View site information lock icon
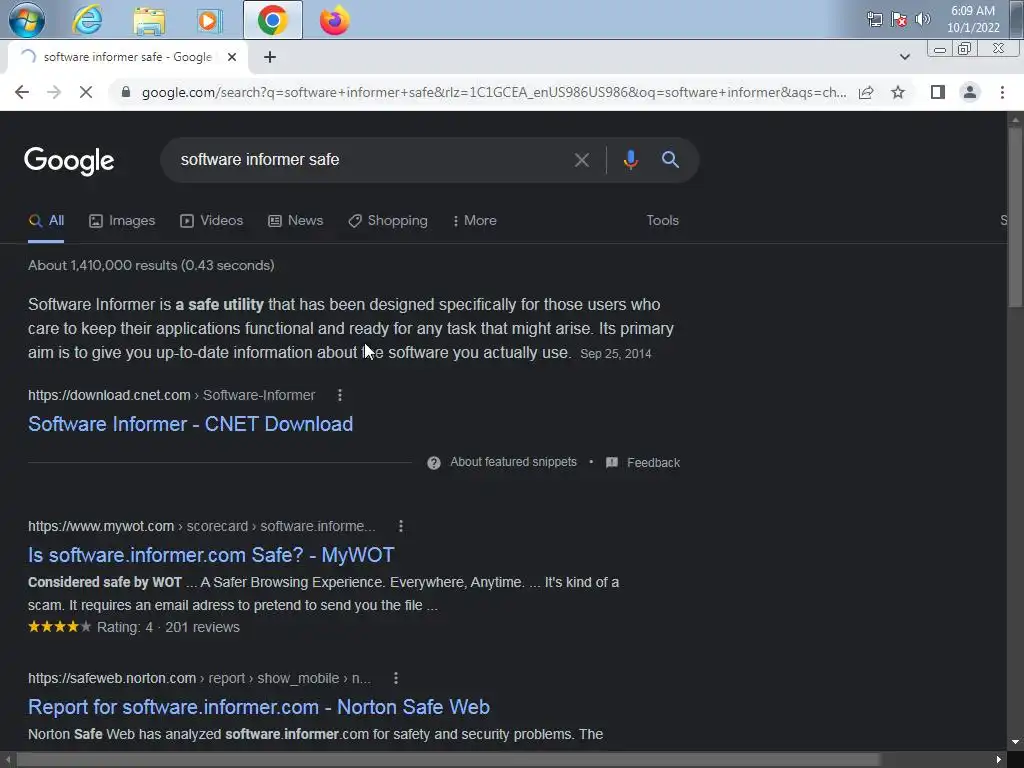Screen dimensions: 1024x768 click(x=126, y=92)
